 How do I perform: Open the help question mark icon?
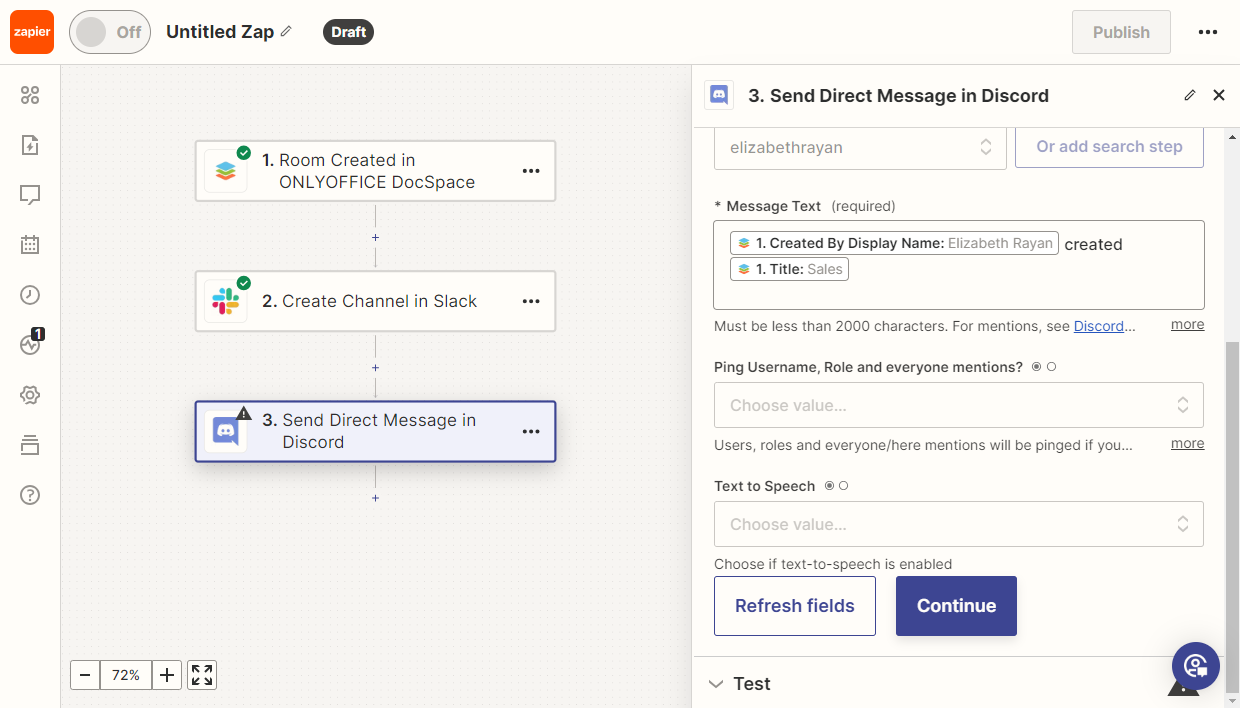point(30,495)
